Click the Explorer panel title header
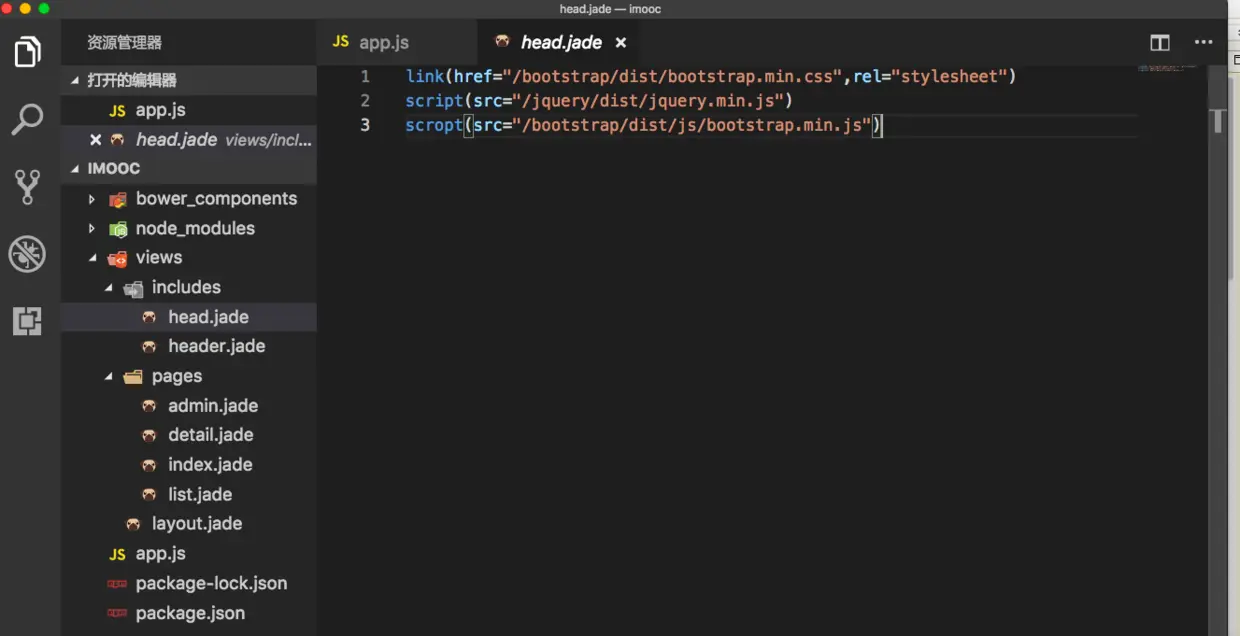 124,43
